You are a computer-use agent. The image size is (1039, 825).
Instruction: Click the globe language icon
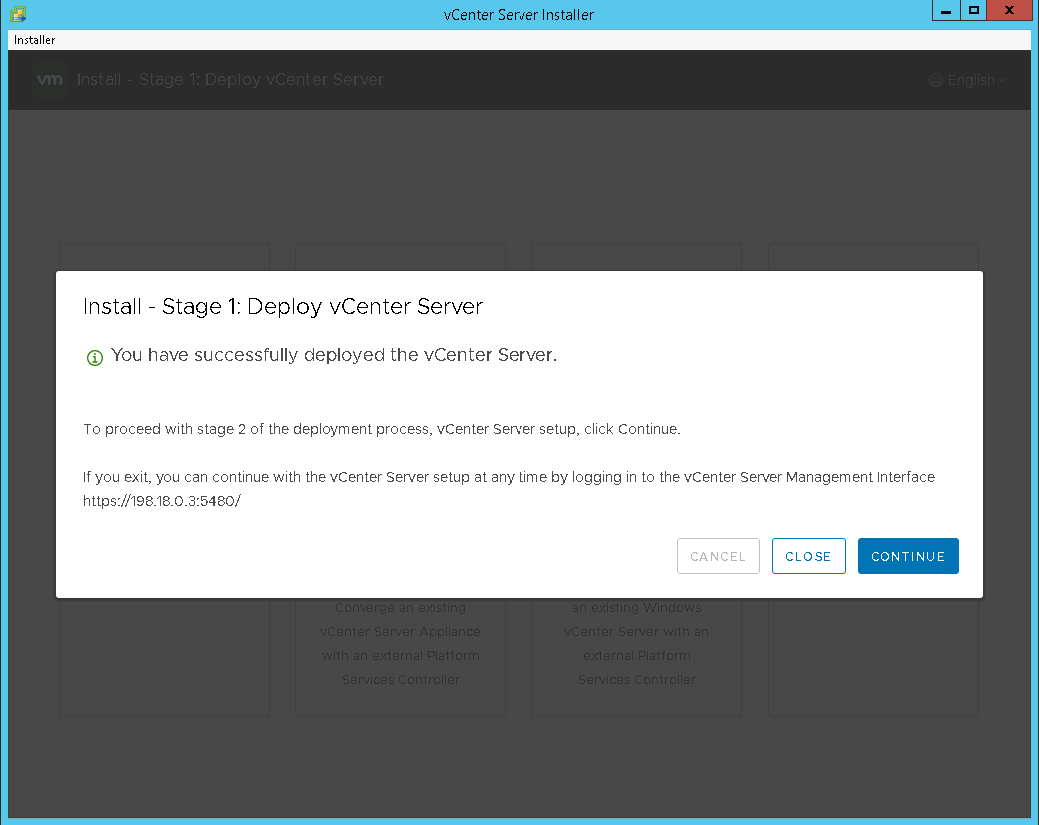[936, 80]
